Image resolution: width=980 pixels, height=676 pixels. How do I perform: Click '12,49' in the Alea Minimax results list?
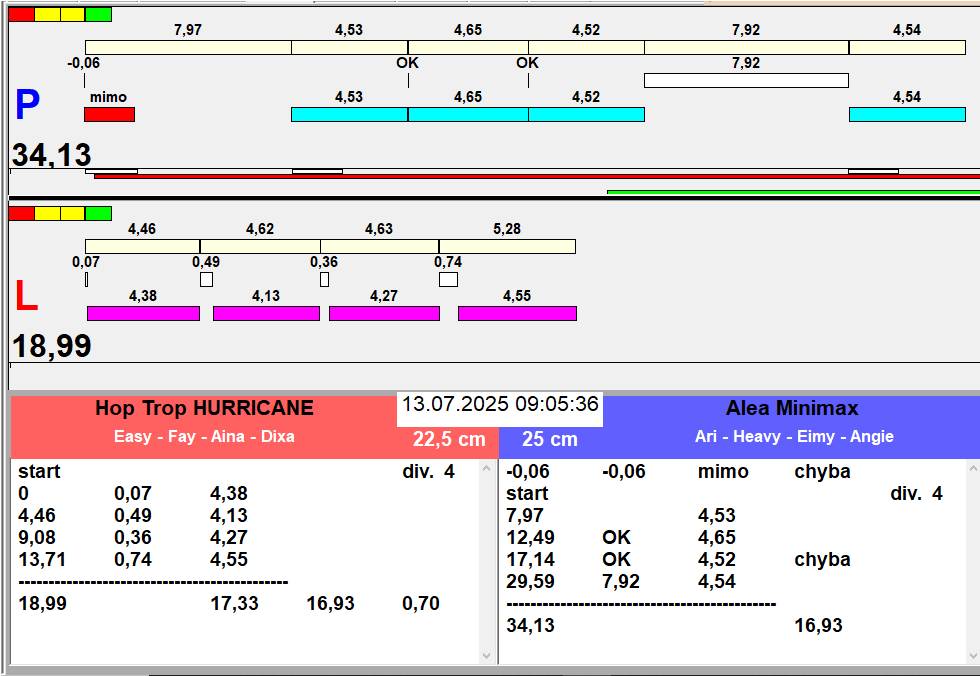click(530, 537)
